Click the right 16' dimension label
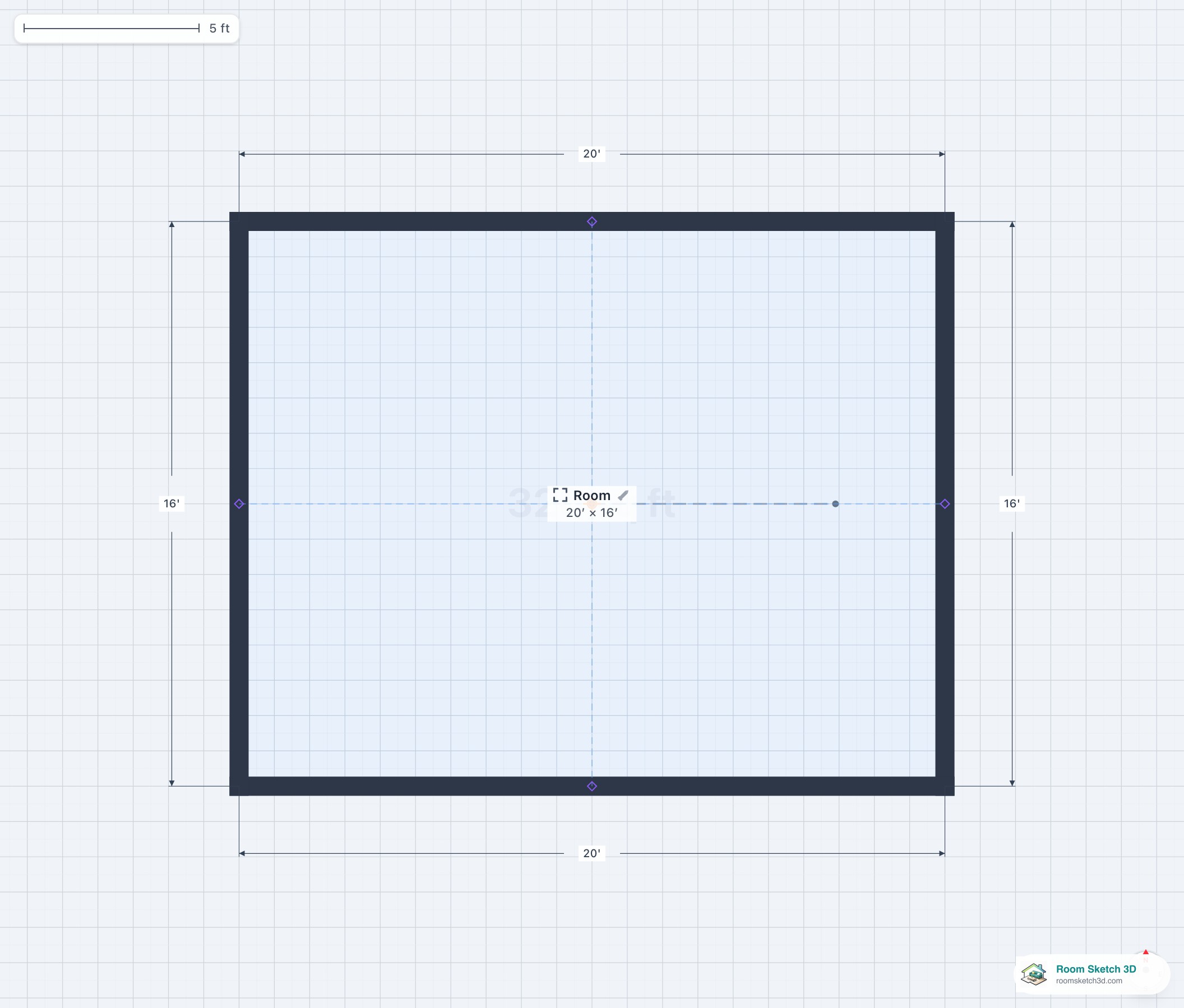Image resolution: width=1184 pixels, height=1008 pixels. 1012,503
